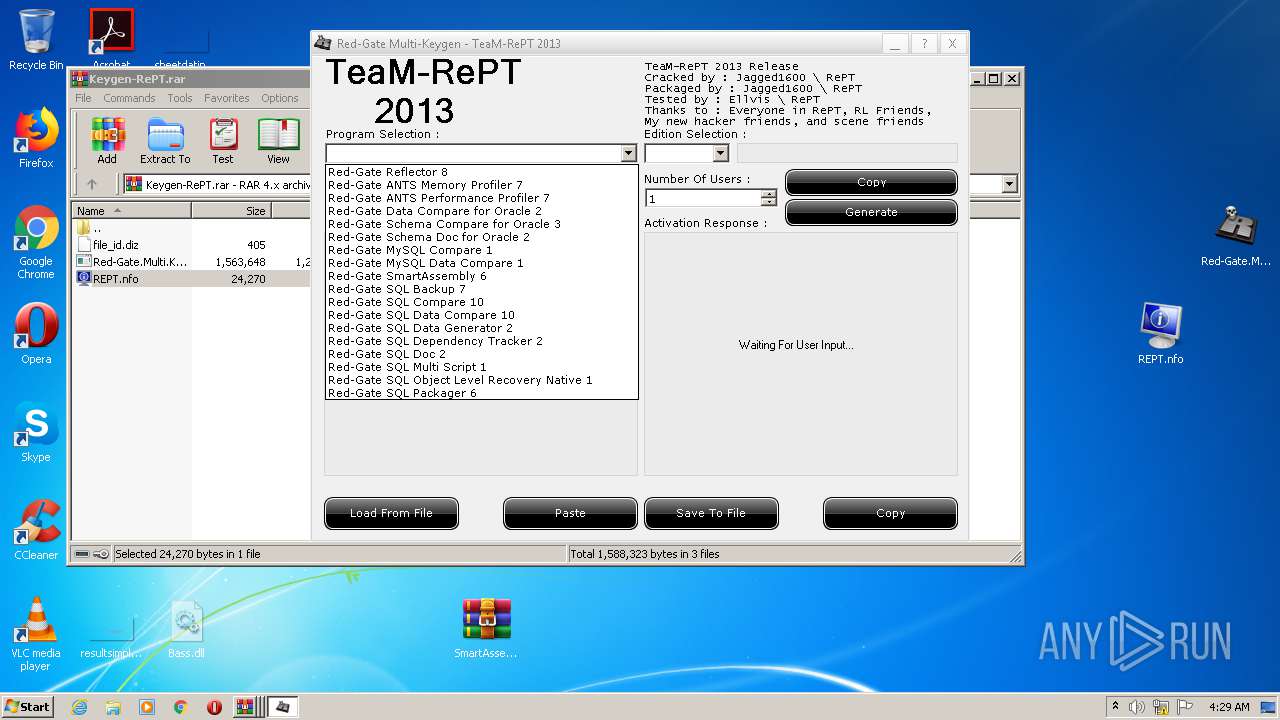Click clock in system tray

(1229, 707)
